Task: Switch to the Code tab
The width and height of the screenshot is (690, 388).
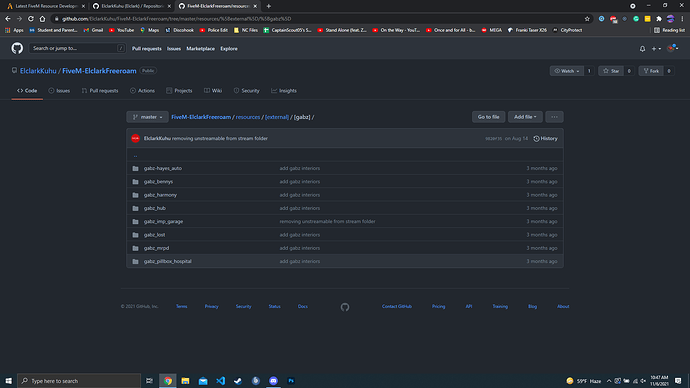Action: (27, 91)
